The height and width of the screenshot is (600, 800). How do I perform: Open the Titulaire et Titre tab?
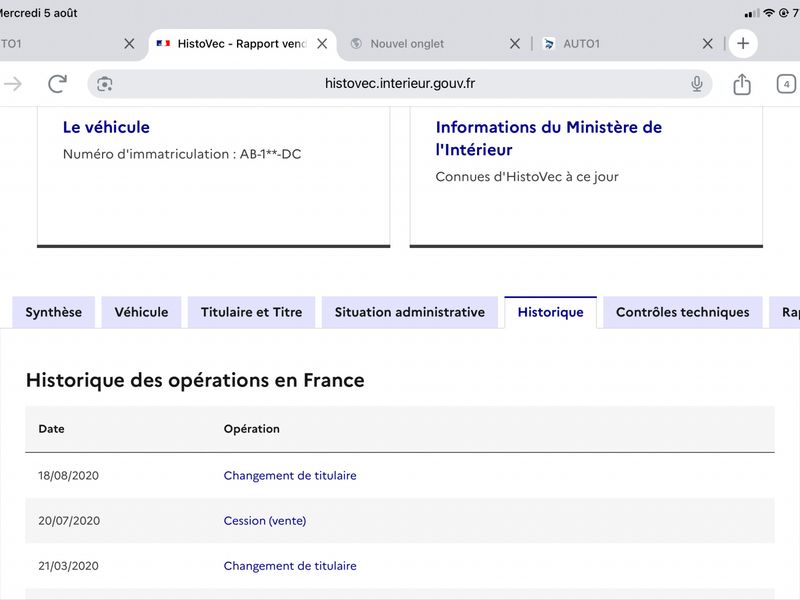click(x=252, y=312)
